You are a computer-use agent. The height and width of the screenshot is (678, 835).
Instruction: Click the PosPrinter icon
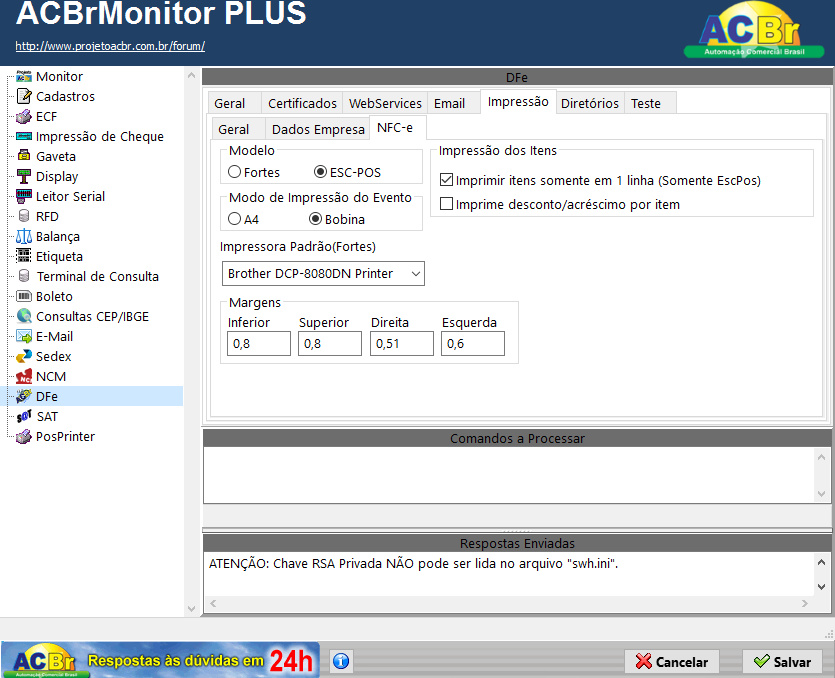pos(24,436)
